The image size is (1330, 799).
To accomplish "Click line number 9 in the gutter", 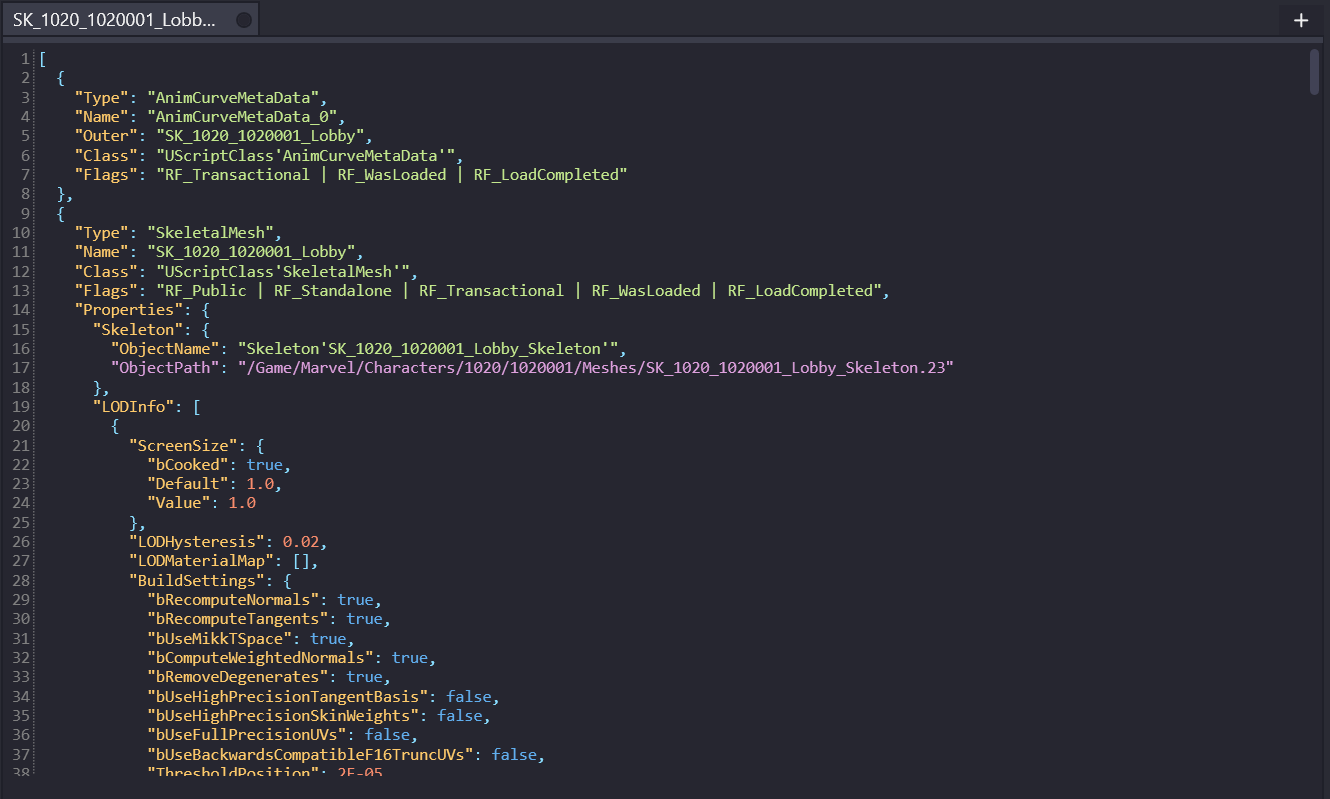I will (x=25, y=213).
